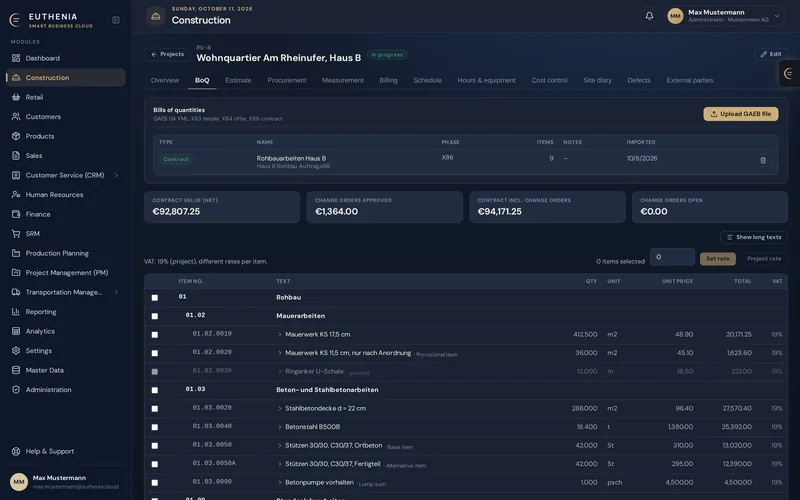Image resolution: width=800 pixels, height=500 pixels.
Task: Open Rohbauarbeiten Haus B contract row
Action: tap(466, 162)
